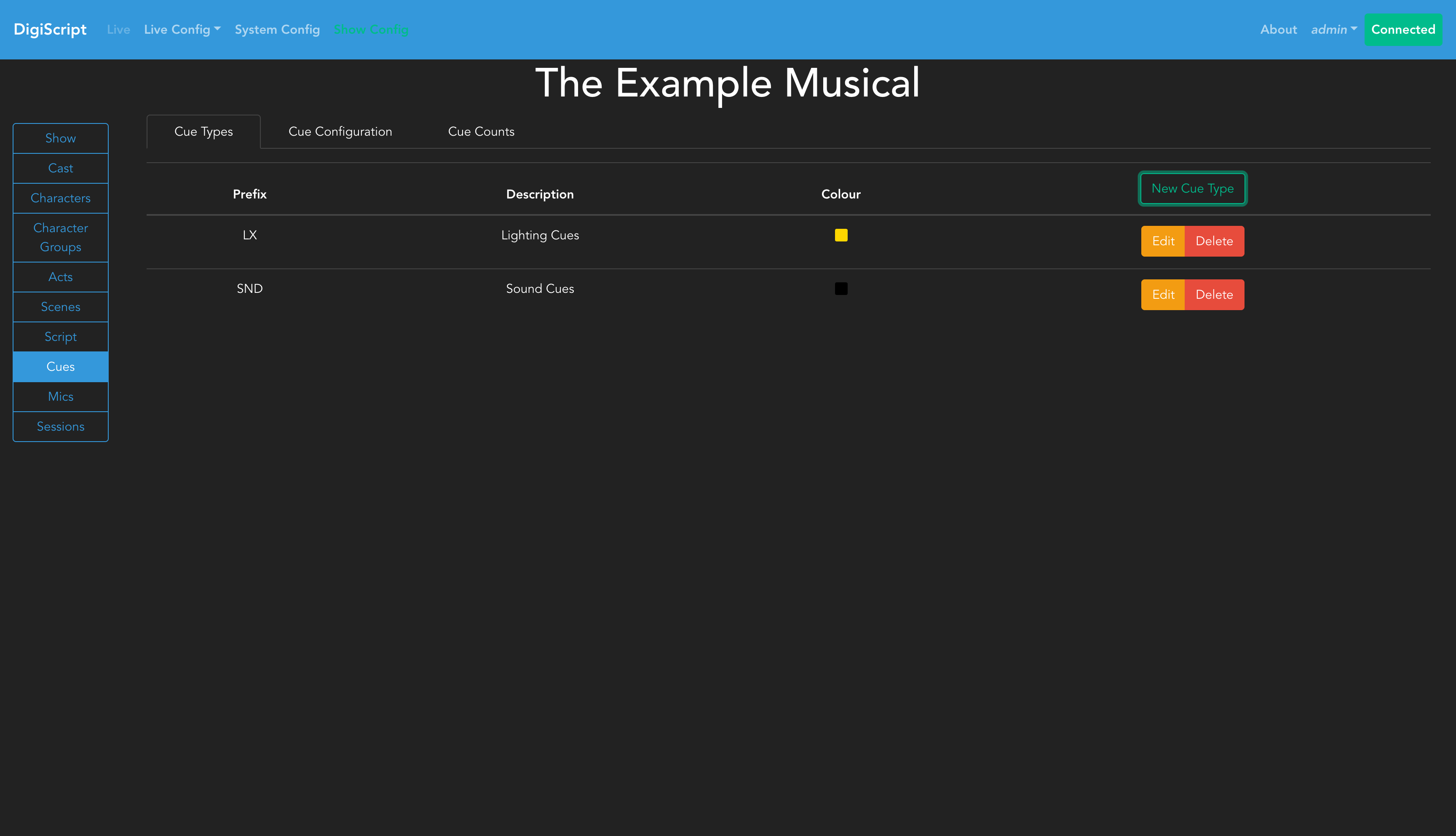Expand the admin user dropdown
1456x836 pixels.
1333,29
